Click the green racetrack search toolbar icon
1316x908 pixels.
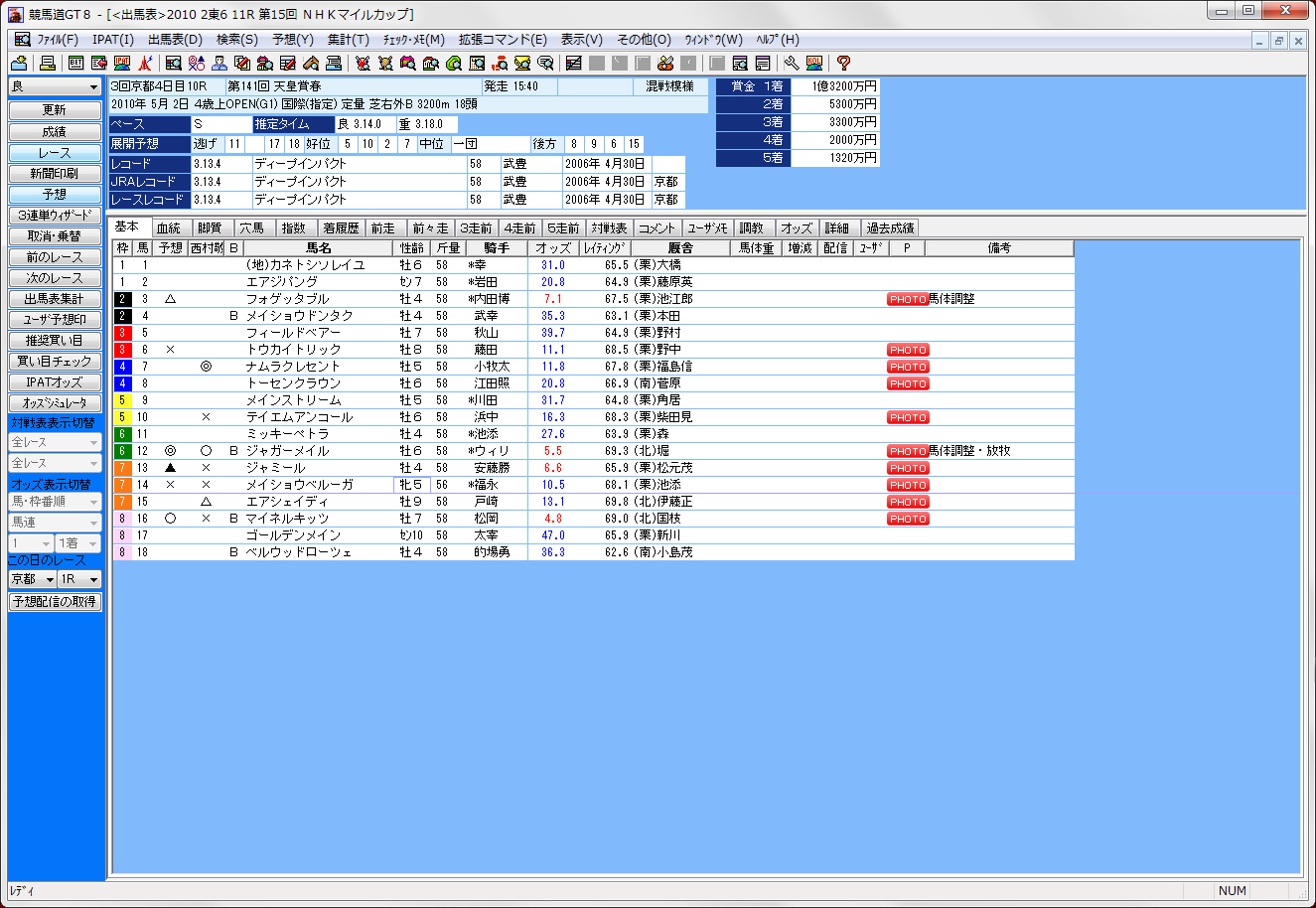coord(454,64)
